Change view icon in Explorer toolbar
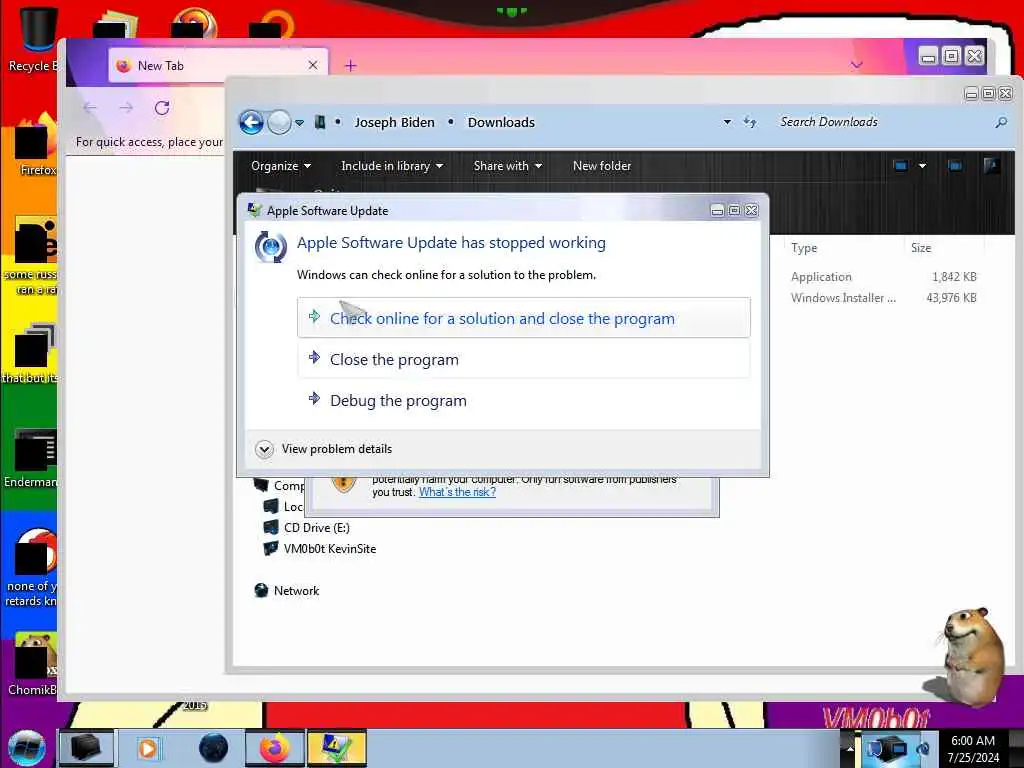This screenshot has height=768, width=1024. pyautogui.click(x=901, y=166)
